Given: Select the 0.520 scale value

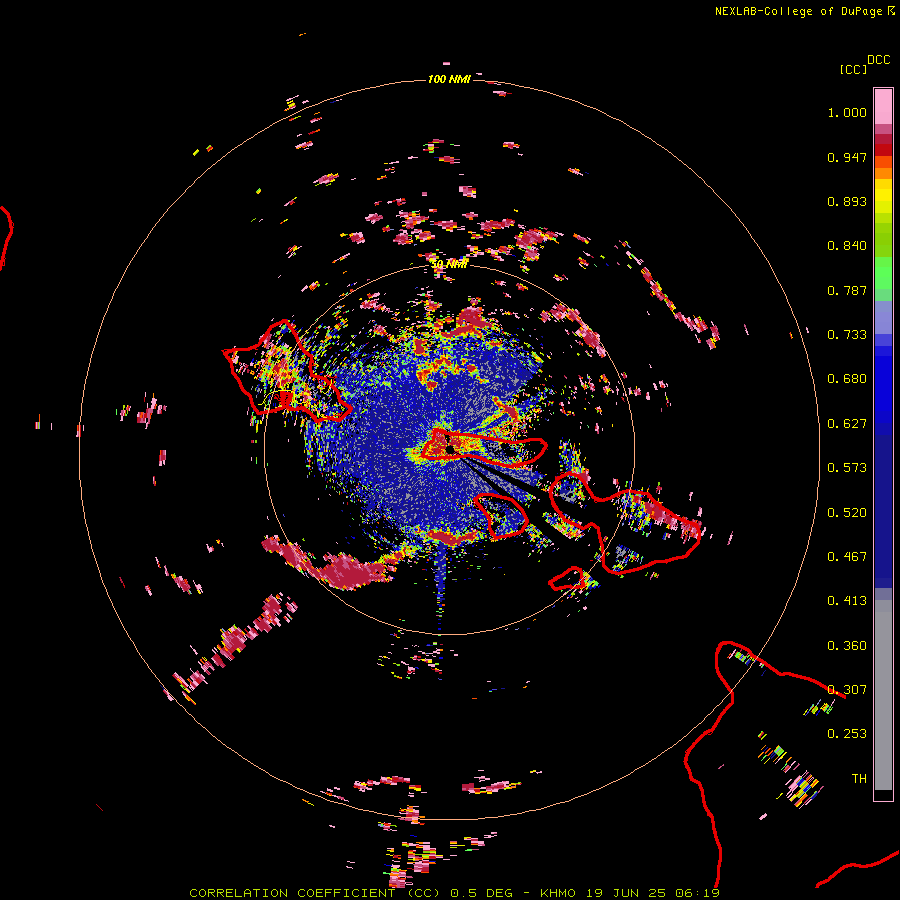Looking at the screenshot, I should tap(847, 513).
